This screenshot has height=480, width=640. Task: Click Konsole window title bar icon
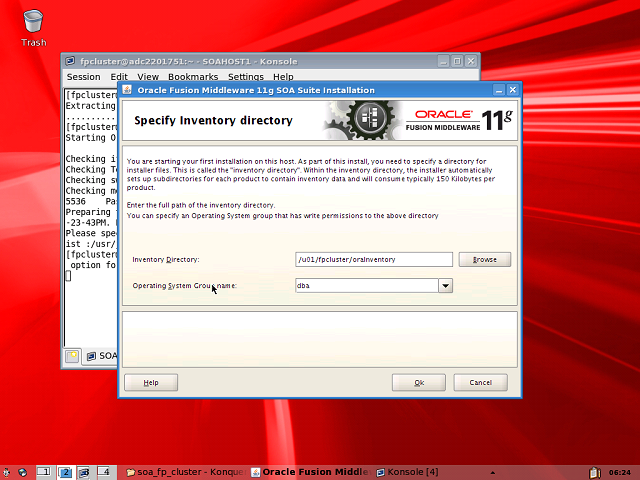coord(70,61)
